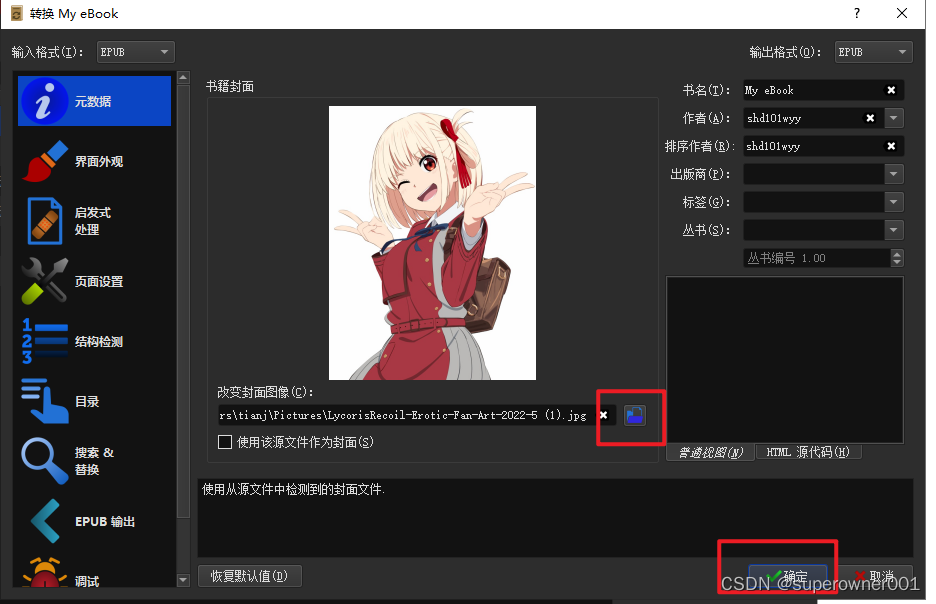Image resolution: width=936 pixels, height=604 pixels.
Task: Open the 搜索 & 替换 section
Action: click(94, 461)
